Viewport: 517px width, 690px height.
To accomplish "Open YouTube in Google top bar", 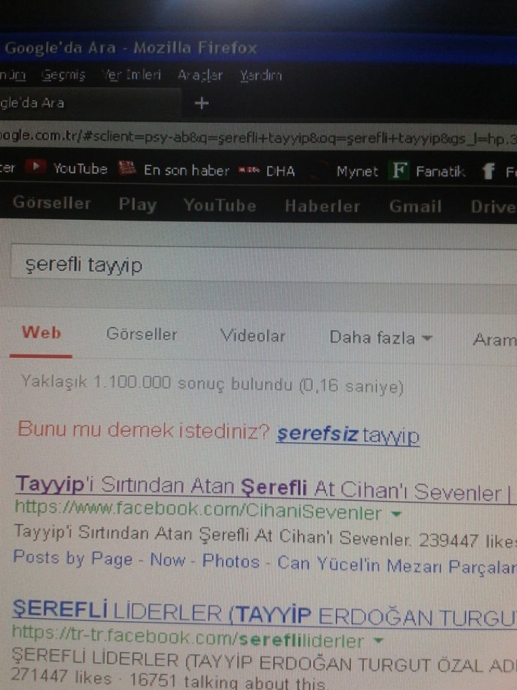I will click(x=220, y=206).
